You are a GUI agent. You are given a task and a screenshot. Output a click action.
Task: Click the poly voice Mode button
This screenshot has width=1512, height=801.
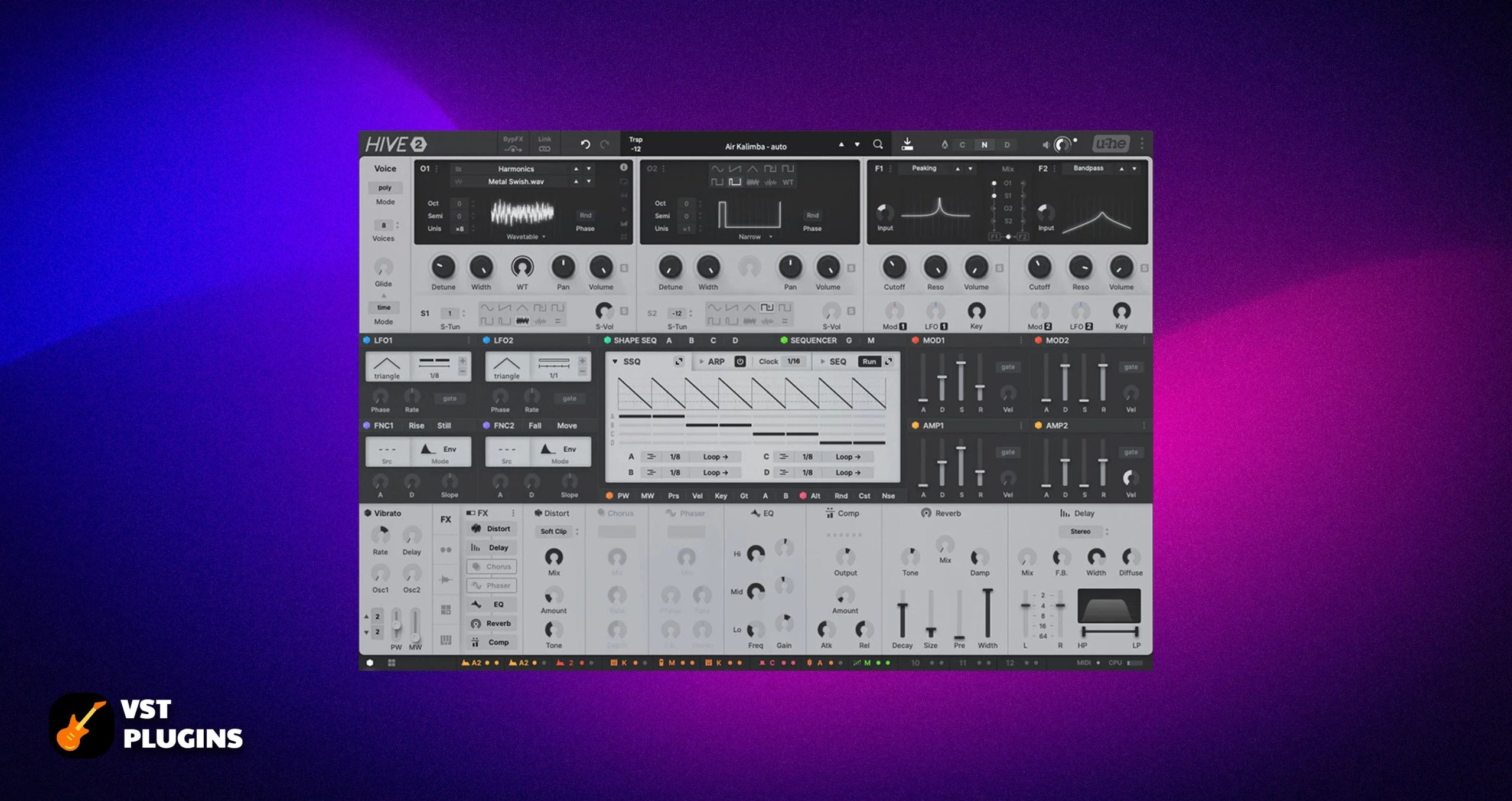(385, 188)
